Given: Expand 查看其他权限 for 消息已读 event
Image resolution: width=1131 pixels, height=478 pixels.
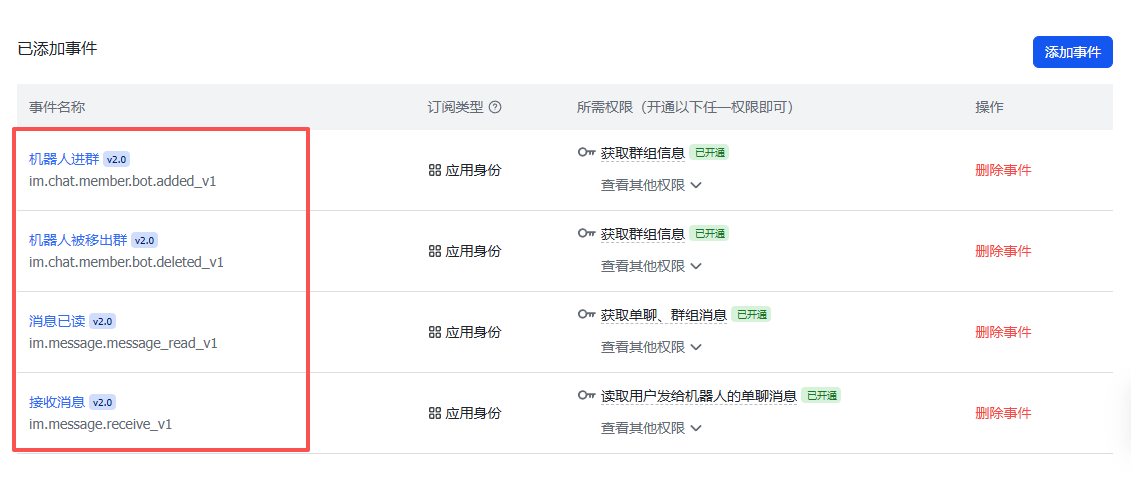Looking at the screenshot, I should [x=651, y=347].
